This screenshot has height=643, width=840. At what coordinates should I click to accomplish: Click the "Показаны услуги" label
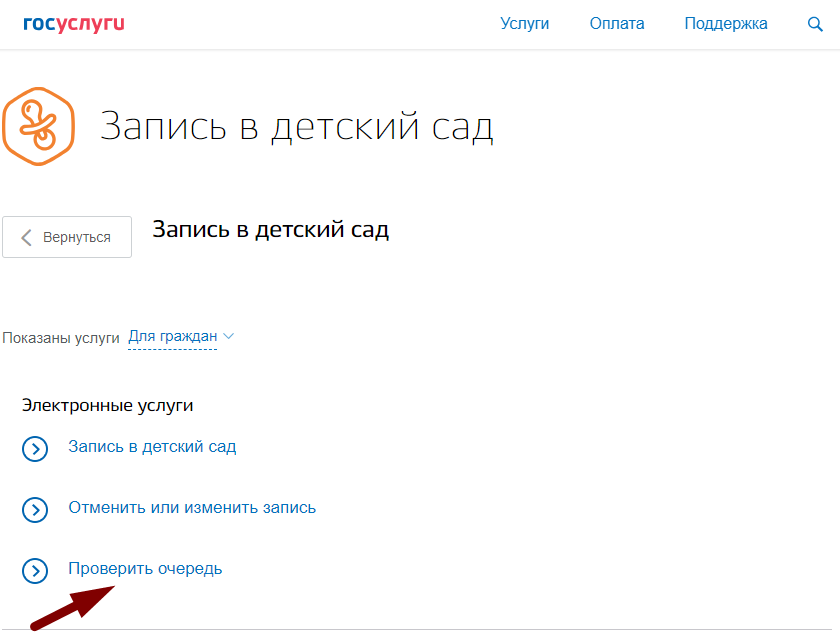pyautogui.click(x=61, y=338)
